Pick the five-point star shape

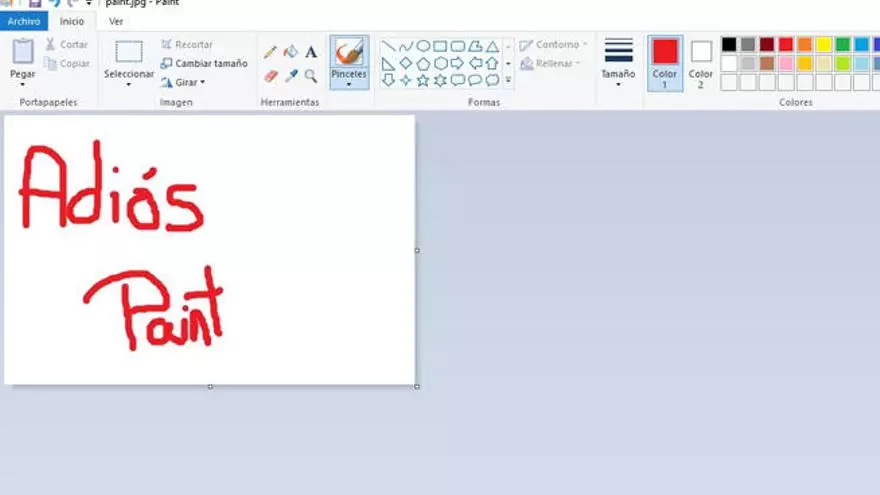(x=423, y=80)
